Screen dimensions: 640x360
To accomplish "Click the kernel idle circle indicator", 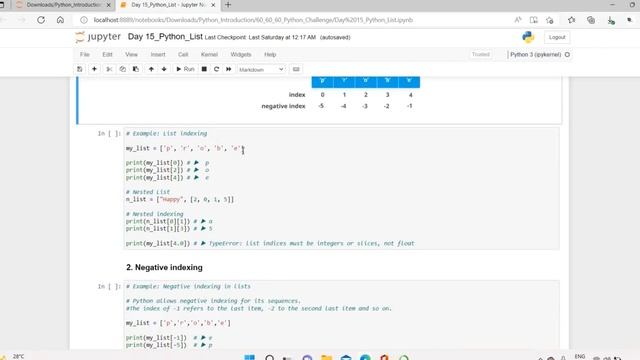I will pyautogui.click(x=567, y=55).
